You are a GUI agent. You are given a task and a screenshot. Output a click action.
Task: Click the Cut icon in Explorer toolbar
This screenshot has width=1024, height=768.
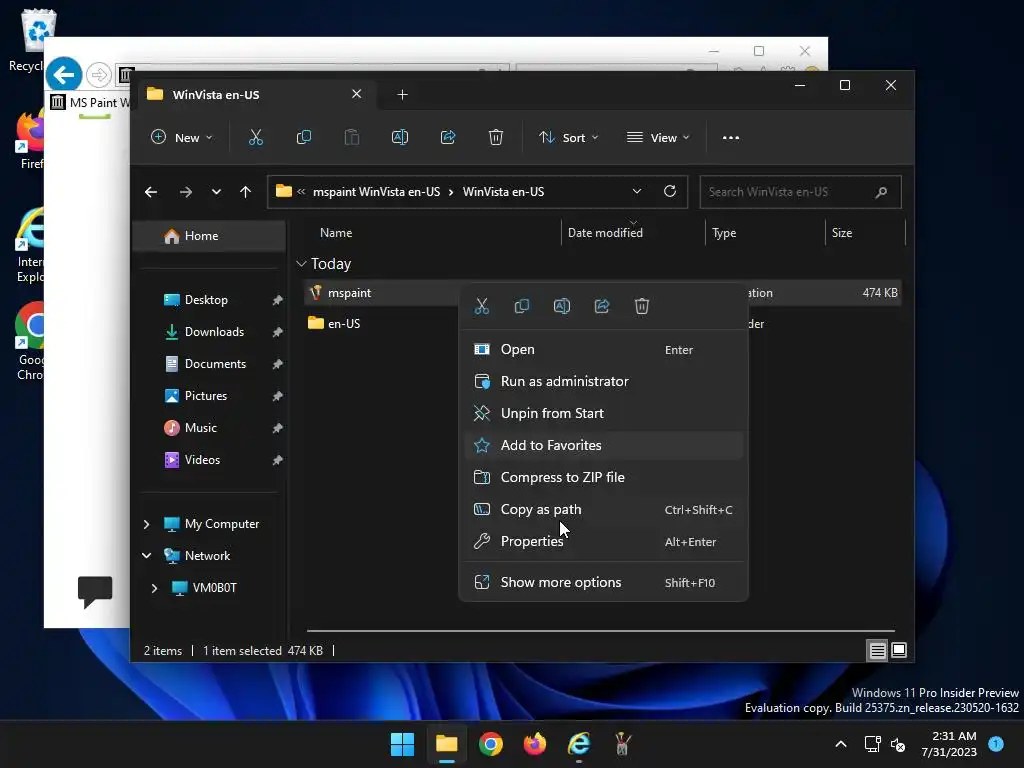[x=255, y=137]
